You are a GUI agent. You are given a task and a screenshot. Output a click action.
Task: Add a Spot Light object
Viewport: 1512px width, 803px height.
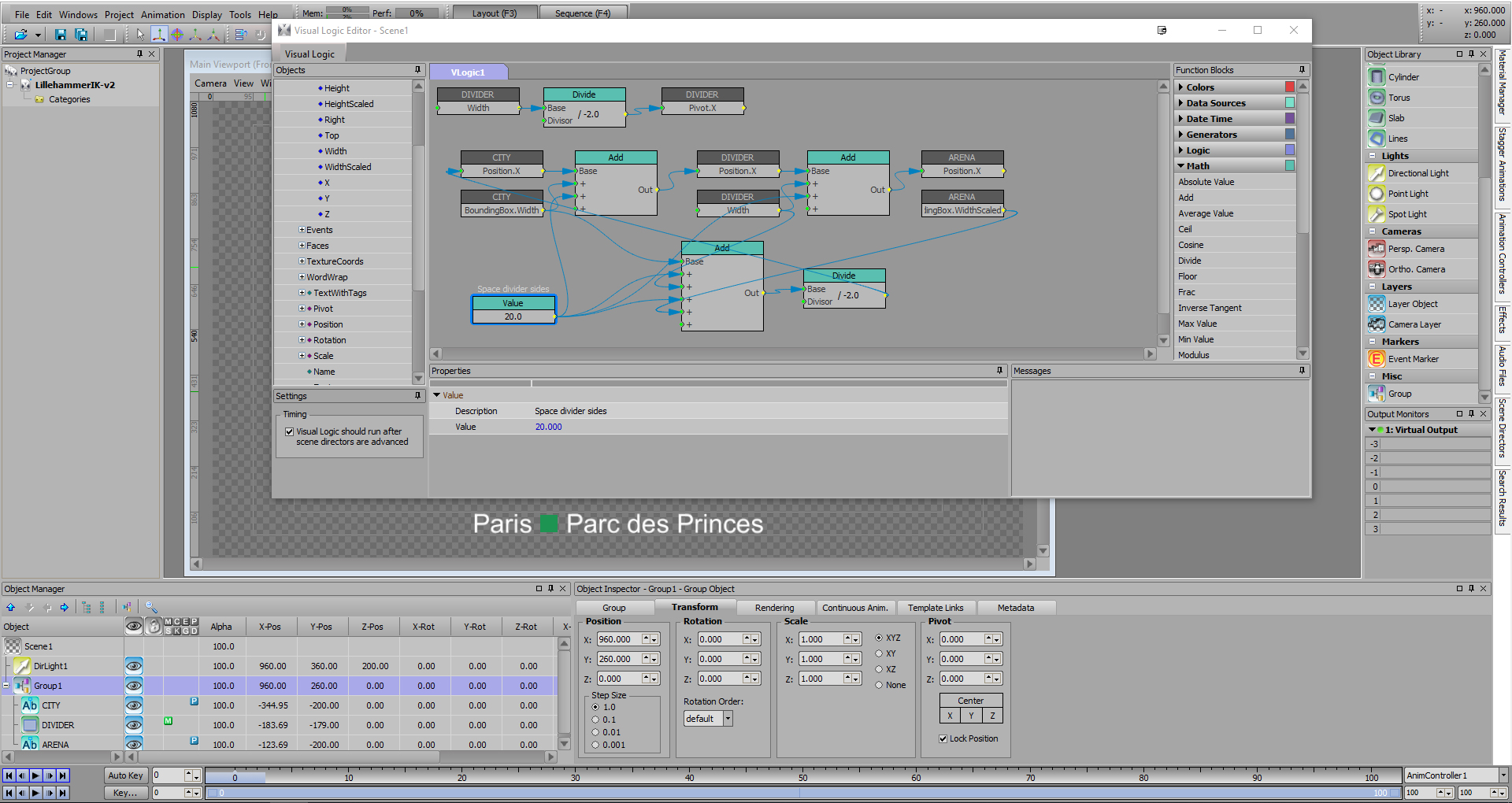pyautogui.click(x=1407, y=214)
